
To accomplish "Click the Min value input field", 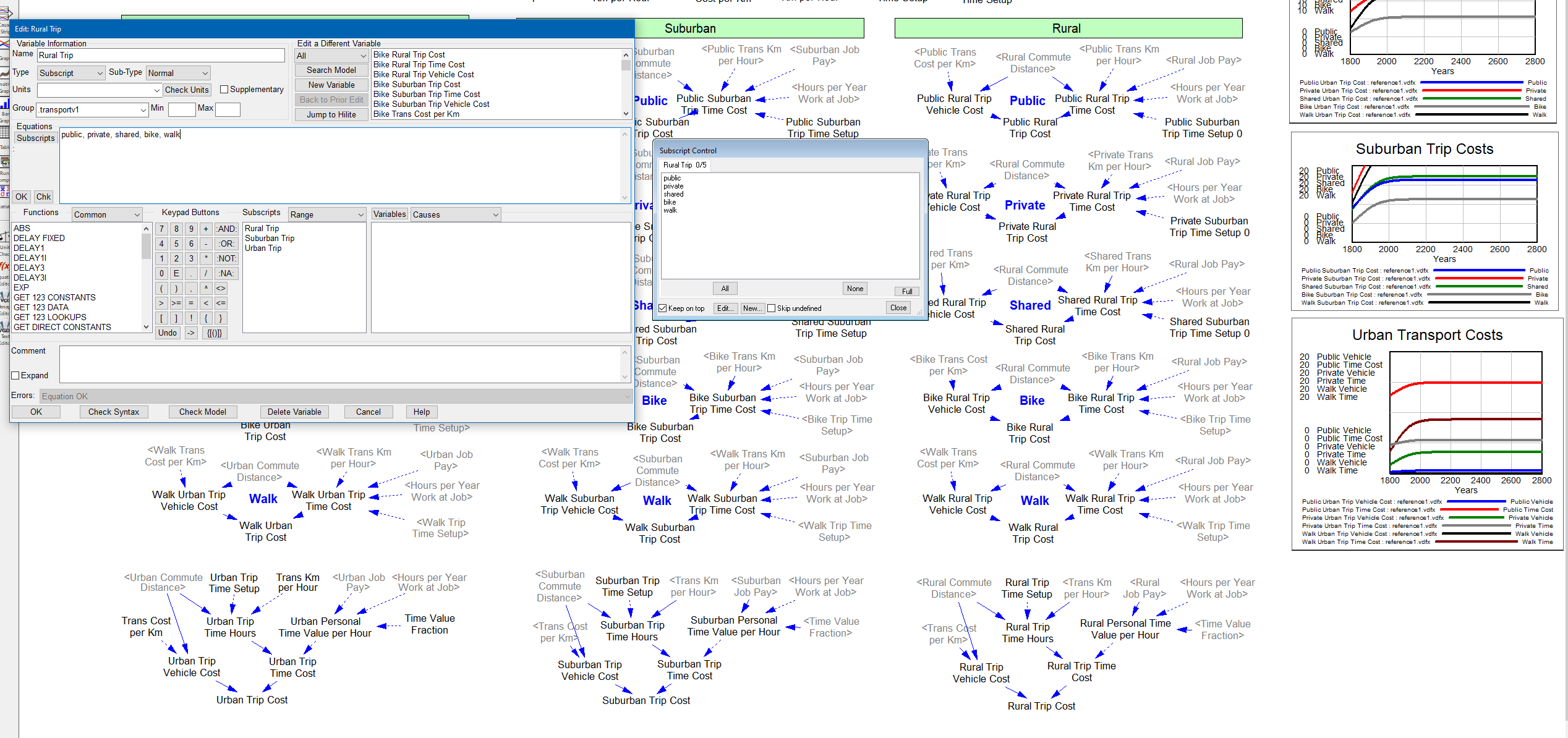I will pos(182,110).
